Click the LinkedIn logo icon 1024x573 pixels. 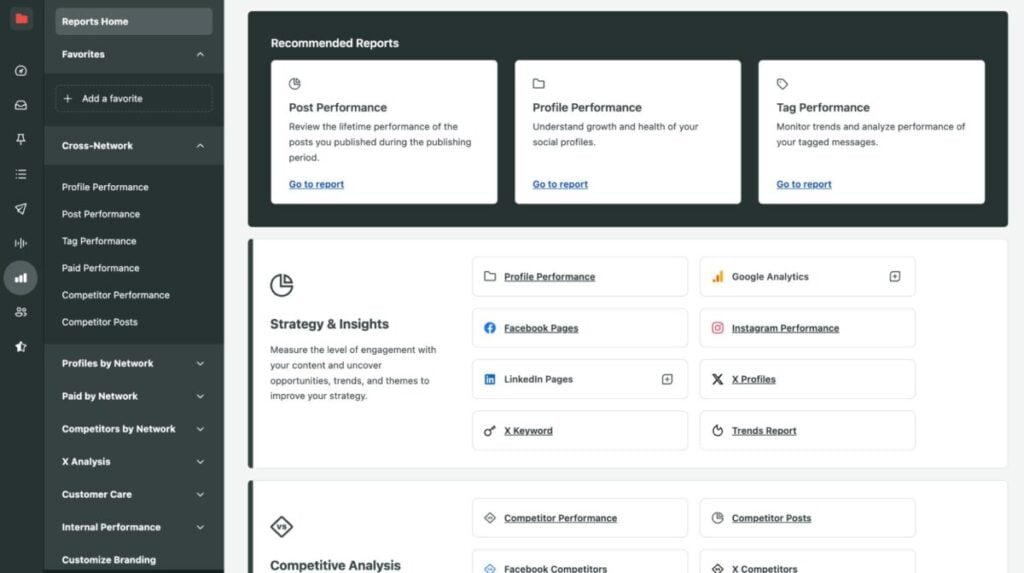click(490, 379)
